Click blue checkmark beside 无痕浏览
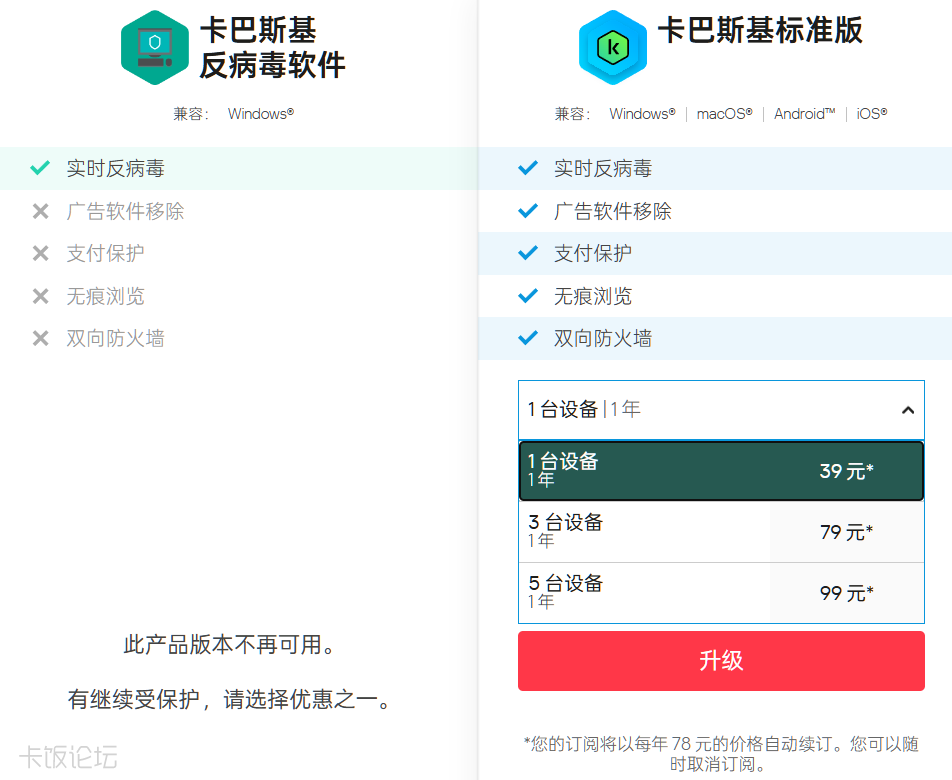The image size is (952, 780). 528,296
